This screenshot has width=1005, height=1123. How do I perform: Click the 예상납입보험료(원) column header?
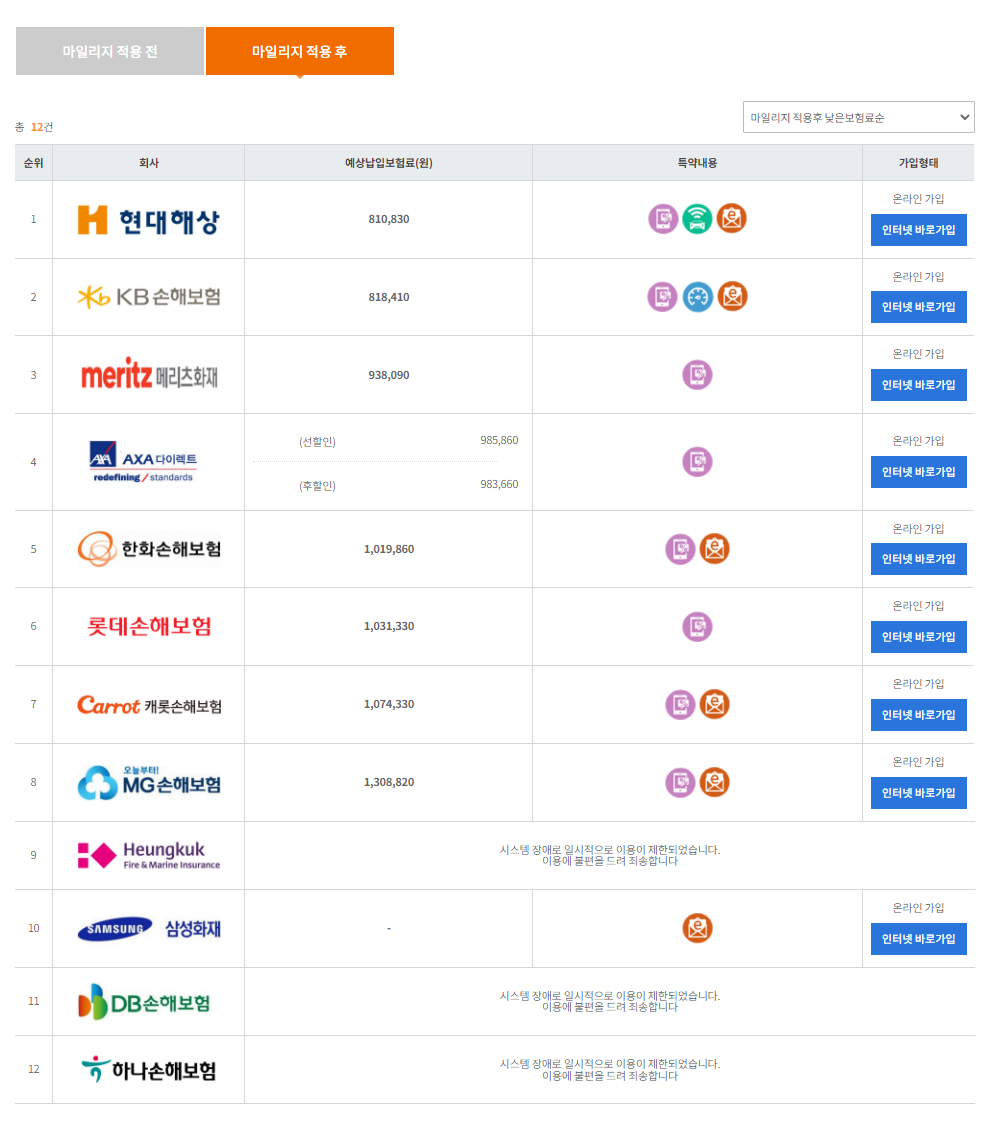[389, 163]
